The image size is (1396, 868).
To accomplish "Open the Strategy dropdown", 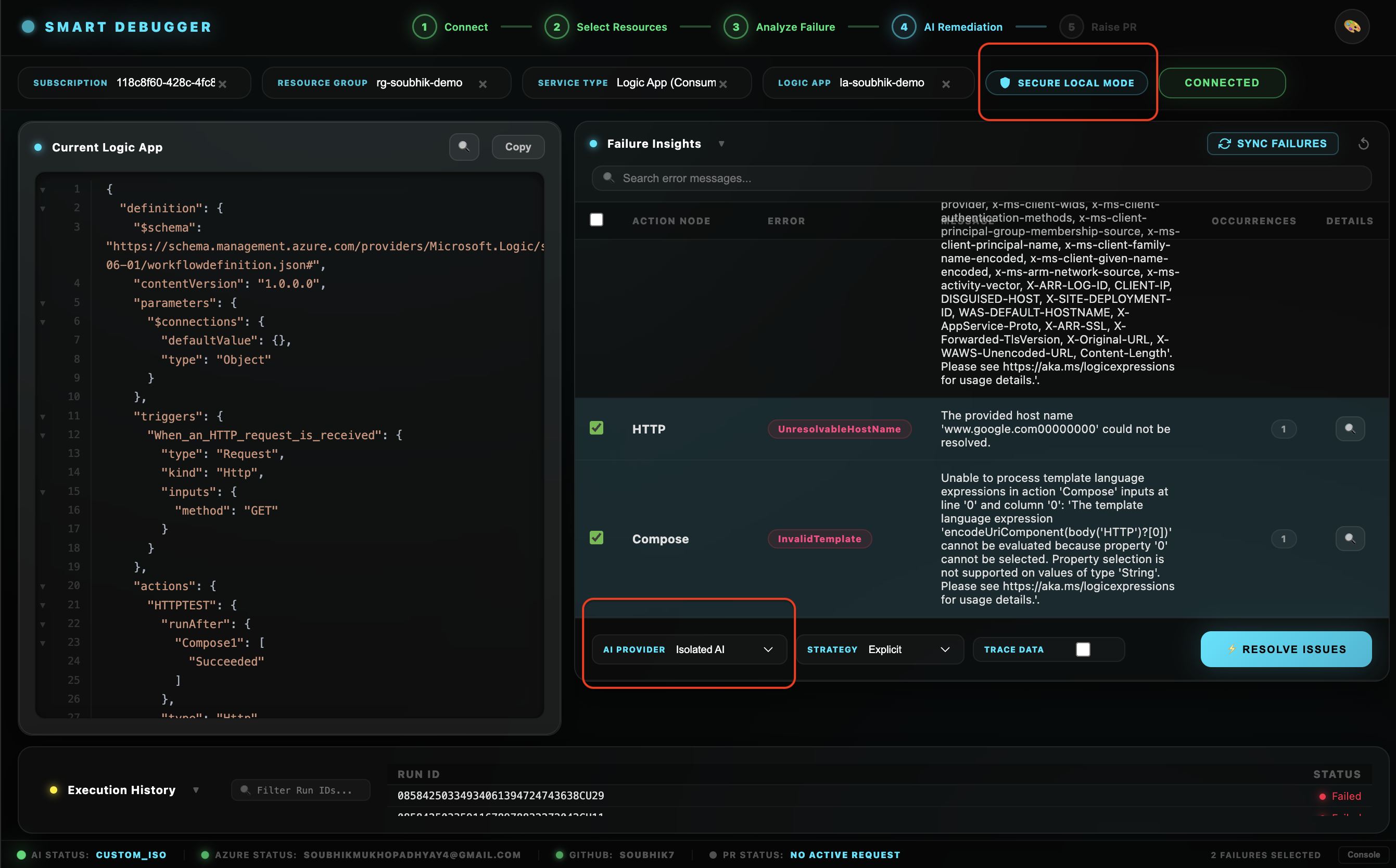I will tap(880, 649).
